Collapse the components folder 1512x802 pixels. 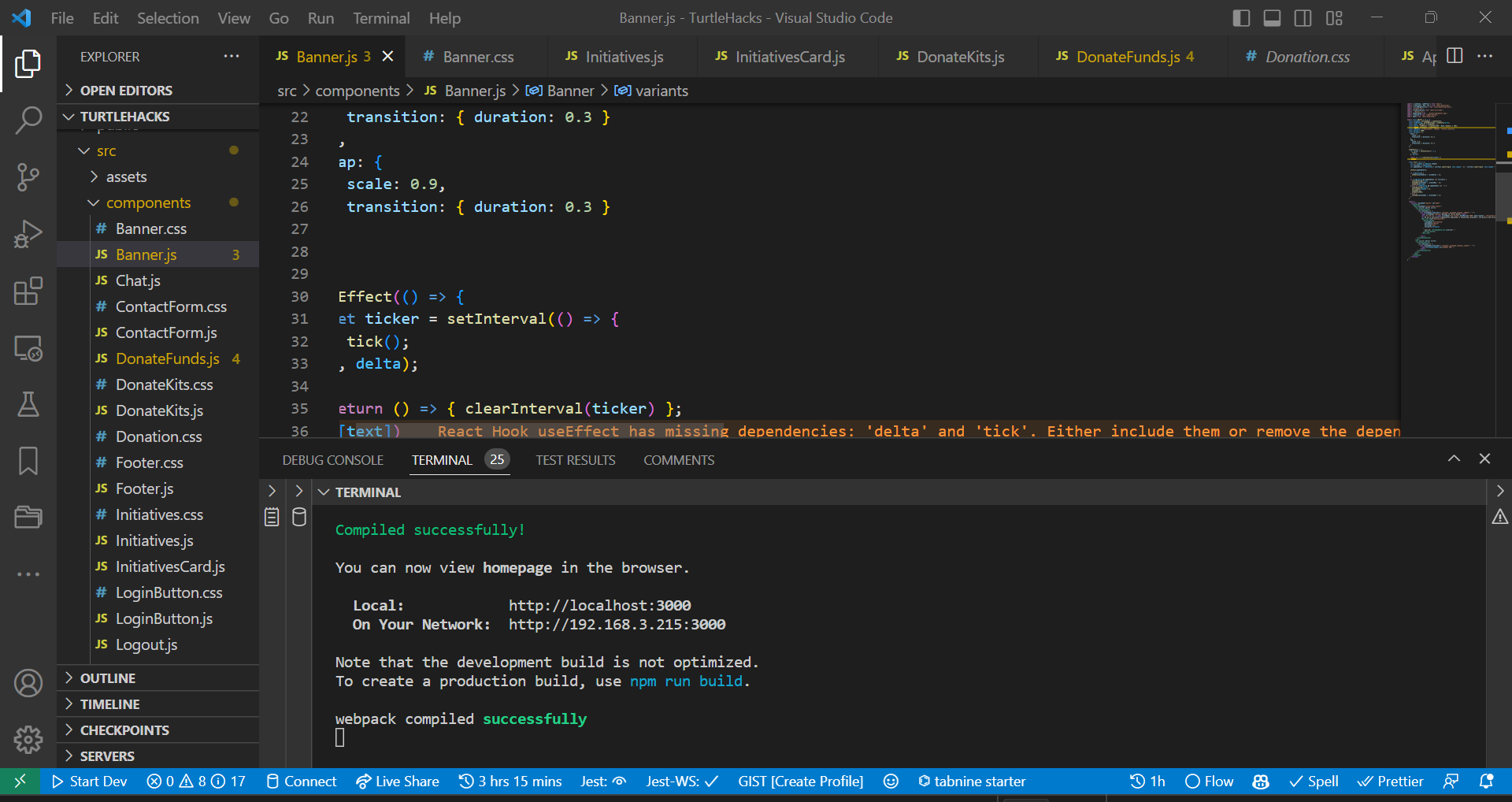tap(148, 203)
